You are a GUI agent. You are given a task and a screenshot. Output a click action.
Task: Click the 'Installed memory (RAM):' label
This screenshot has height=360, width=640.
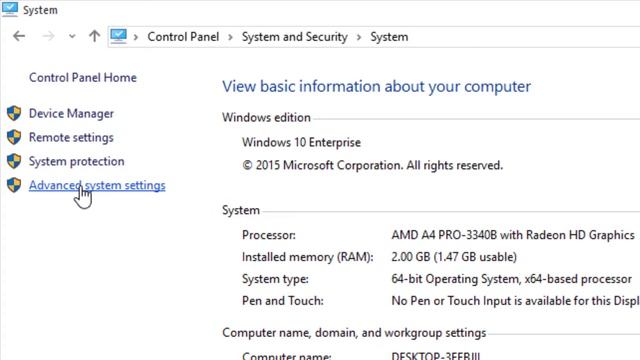[x=307, y=257]
